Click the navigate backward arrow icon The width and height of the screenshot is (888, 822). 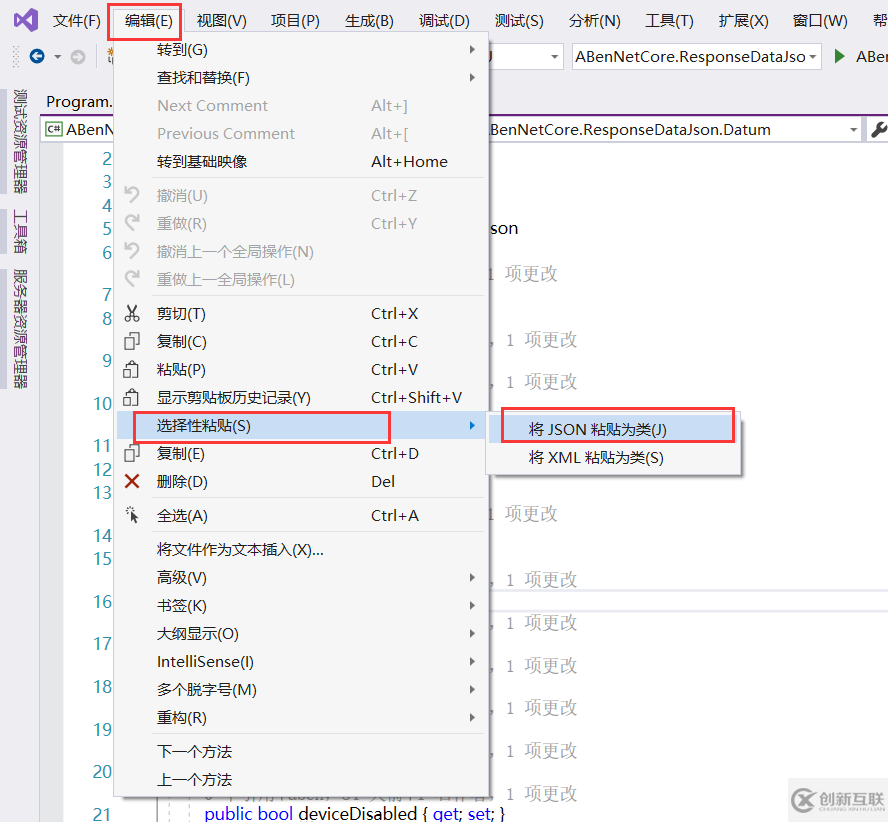[37, 56]
